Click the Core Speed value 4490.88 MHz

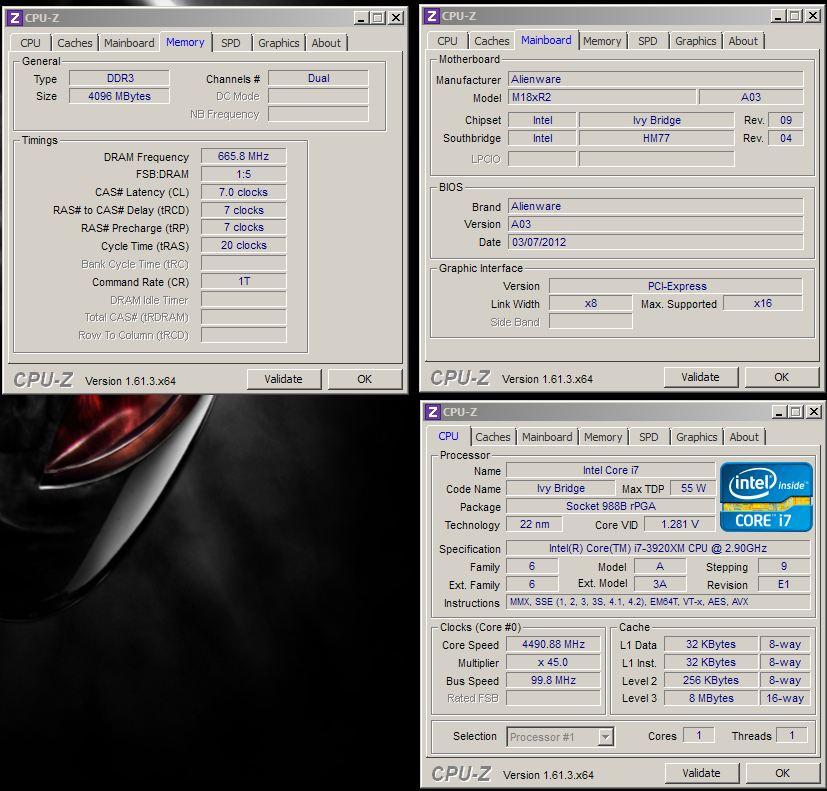pos(553,644)
